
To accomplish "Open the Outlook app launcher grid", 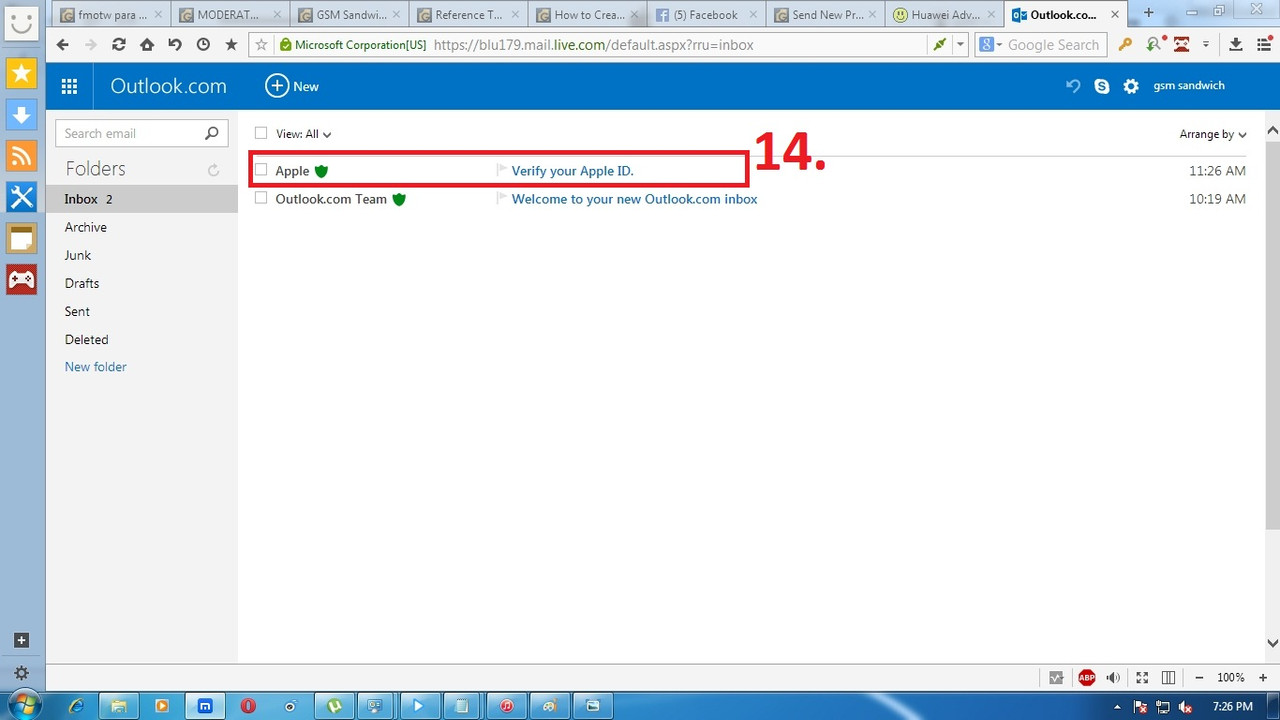I will point(69,86).
